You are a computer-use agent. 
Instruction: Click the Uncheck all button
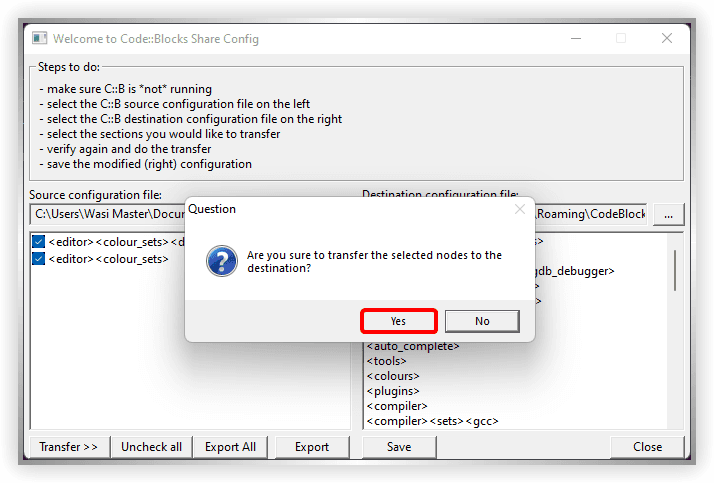151,447
